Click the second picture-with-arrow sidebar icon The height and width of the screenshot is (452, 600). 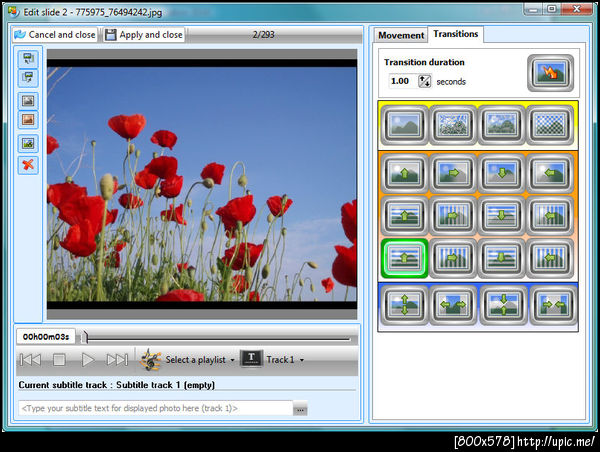pos(28,78)
